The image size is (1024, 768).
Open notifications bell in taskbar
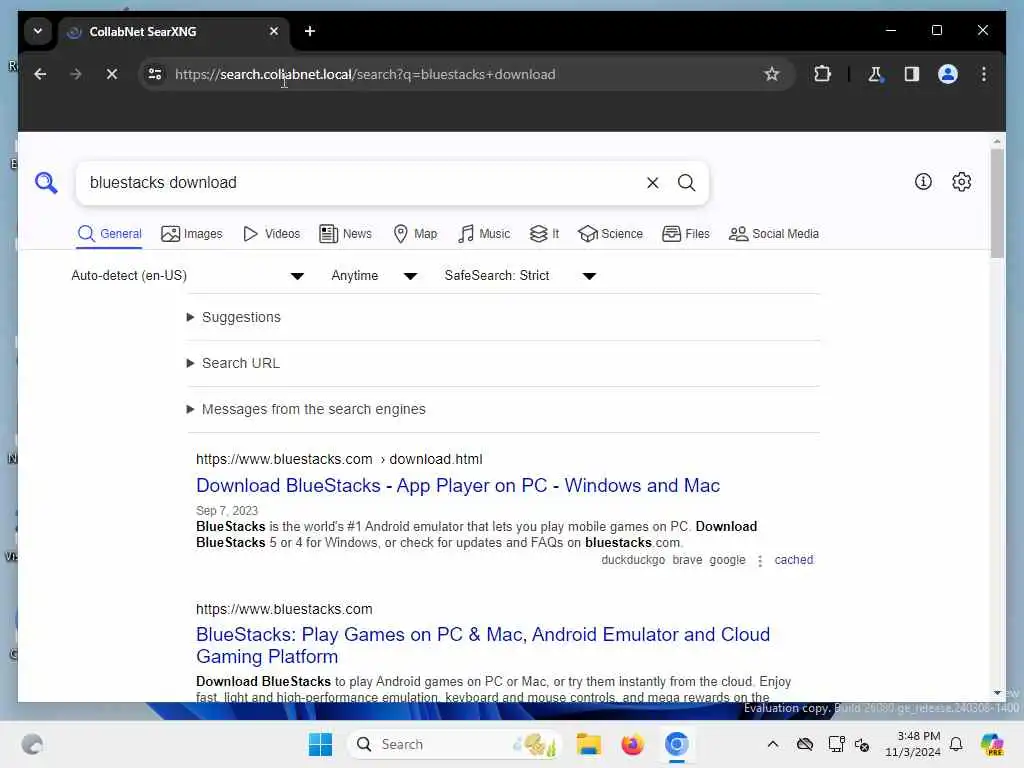pyautogui.click(x=956, y=744)
